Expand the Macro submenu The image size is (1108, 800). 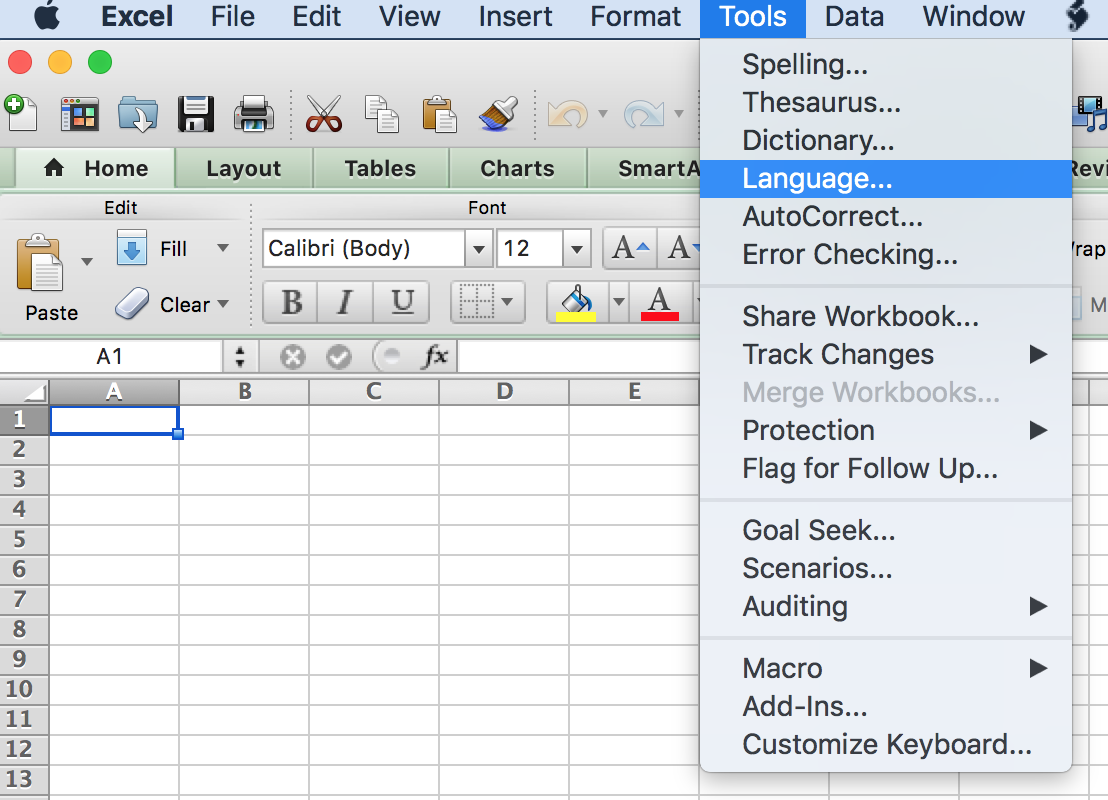[x=885, y=669]
